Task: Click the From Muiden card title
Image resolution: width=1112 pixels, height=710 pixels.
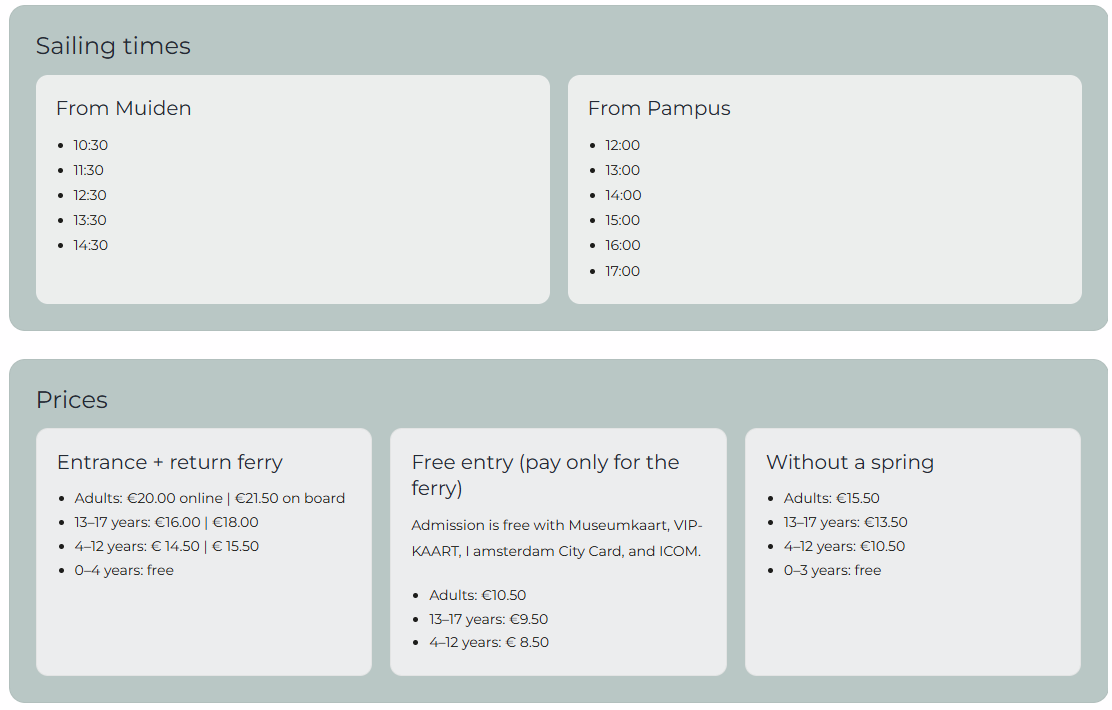Action: [123, 109]
